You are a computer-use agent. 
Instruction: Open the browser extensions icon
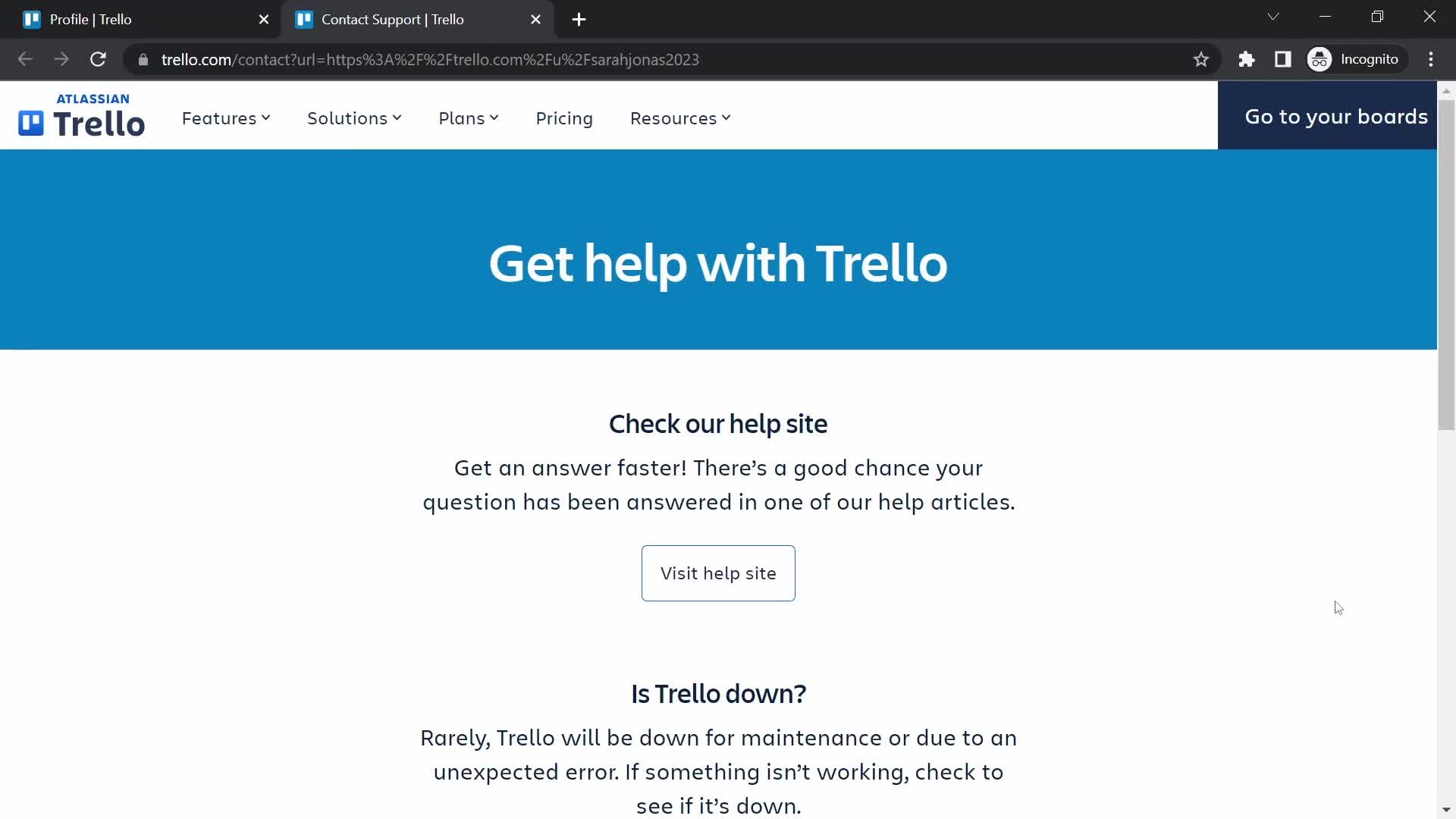(1247, 60)
